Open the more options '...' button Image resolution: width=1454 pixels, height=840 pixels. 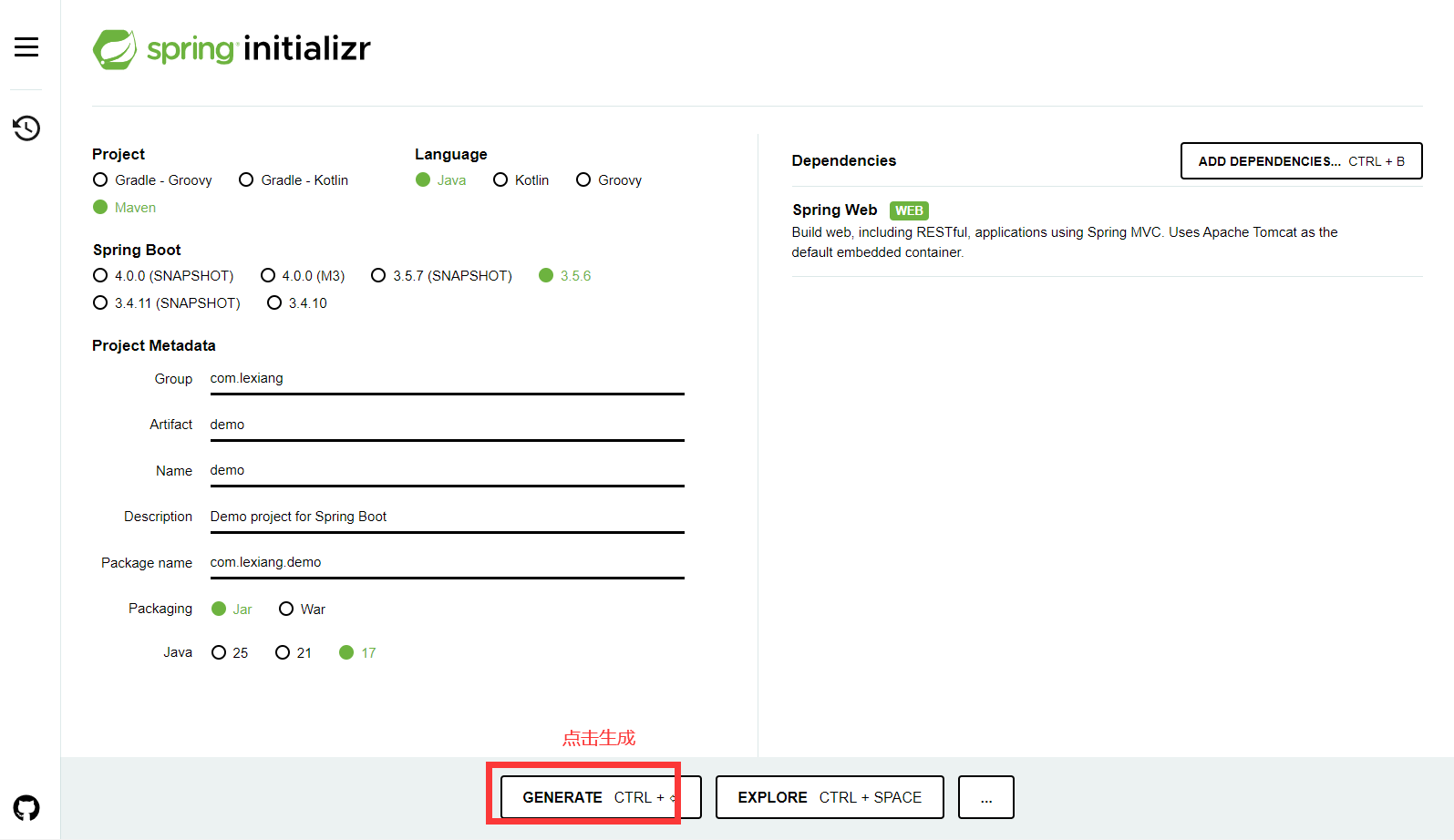click(986, 797)
